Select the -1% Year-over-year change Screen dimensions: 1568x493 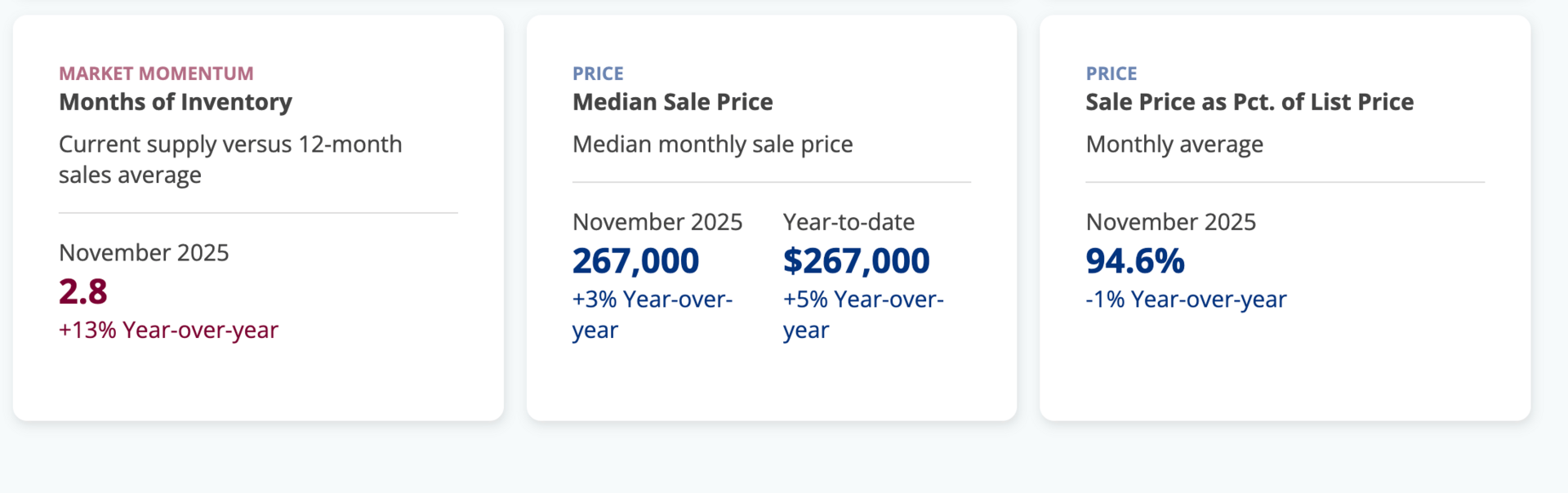[x=1186, y=300]
